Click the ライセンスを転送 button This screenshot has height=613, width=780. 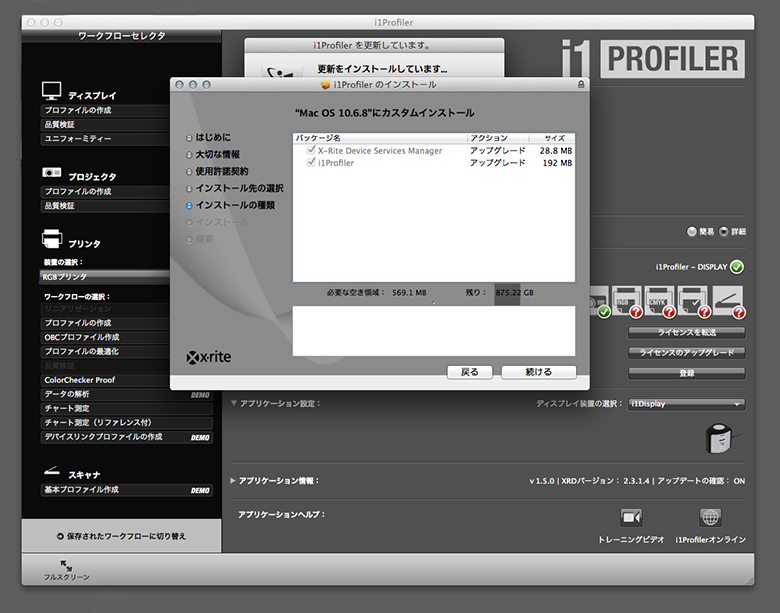coord(686,332)
